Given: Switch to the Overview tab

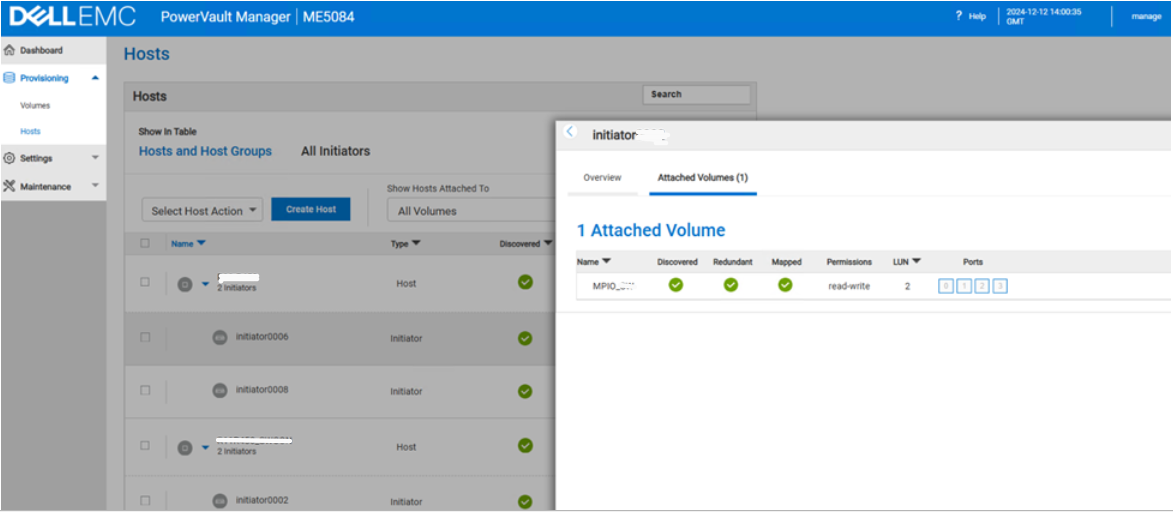Looking at the screenshot, I should click(x=602, y=178).
